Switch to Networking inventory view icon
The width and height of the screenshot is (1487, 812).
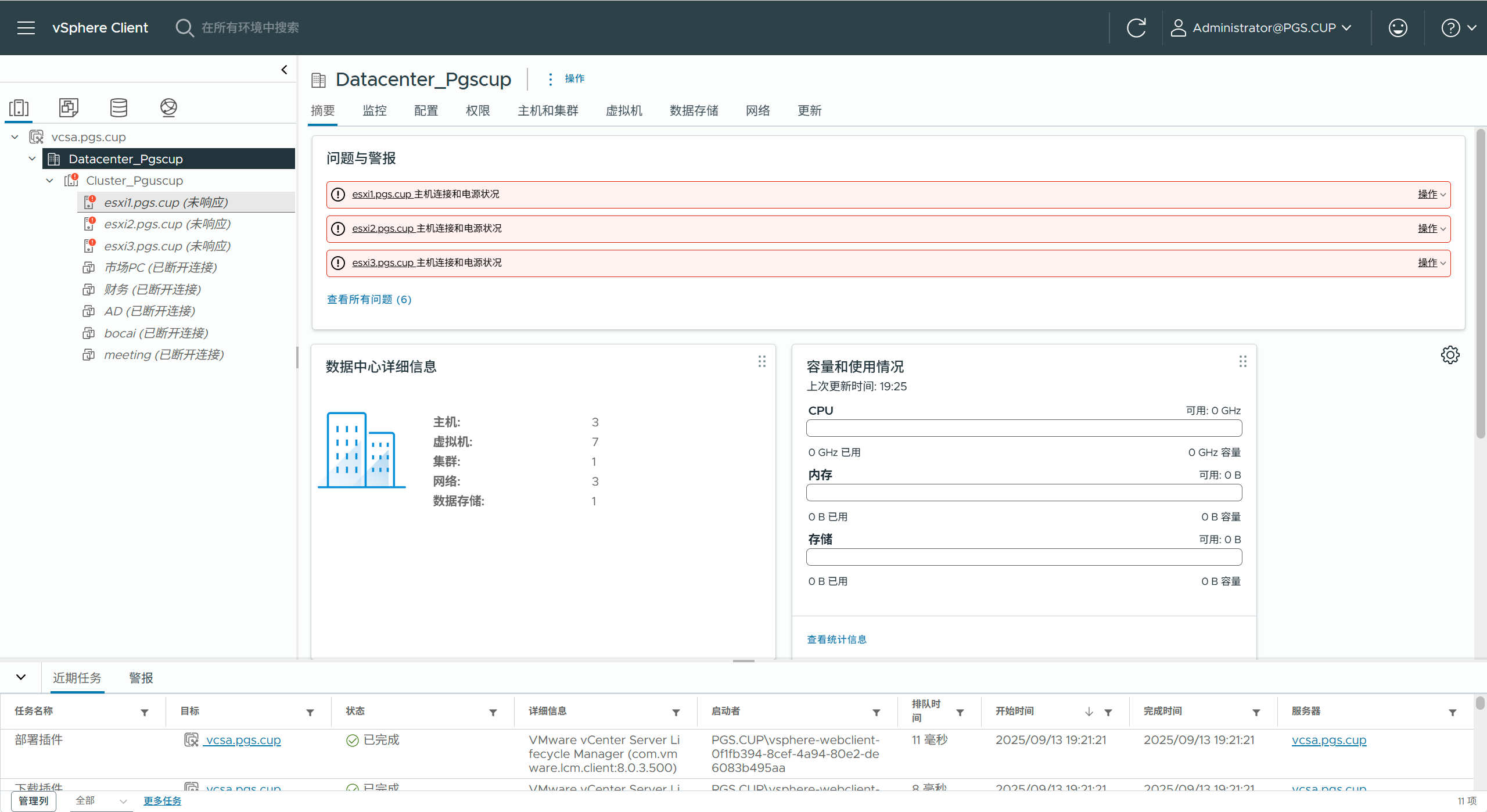pyautogui.click(x=168, y=107)
